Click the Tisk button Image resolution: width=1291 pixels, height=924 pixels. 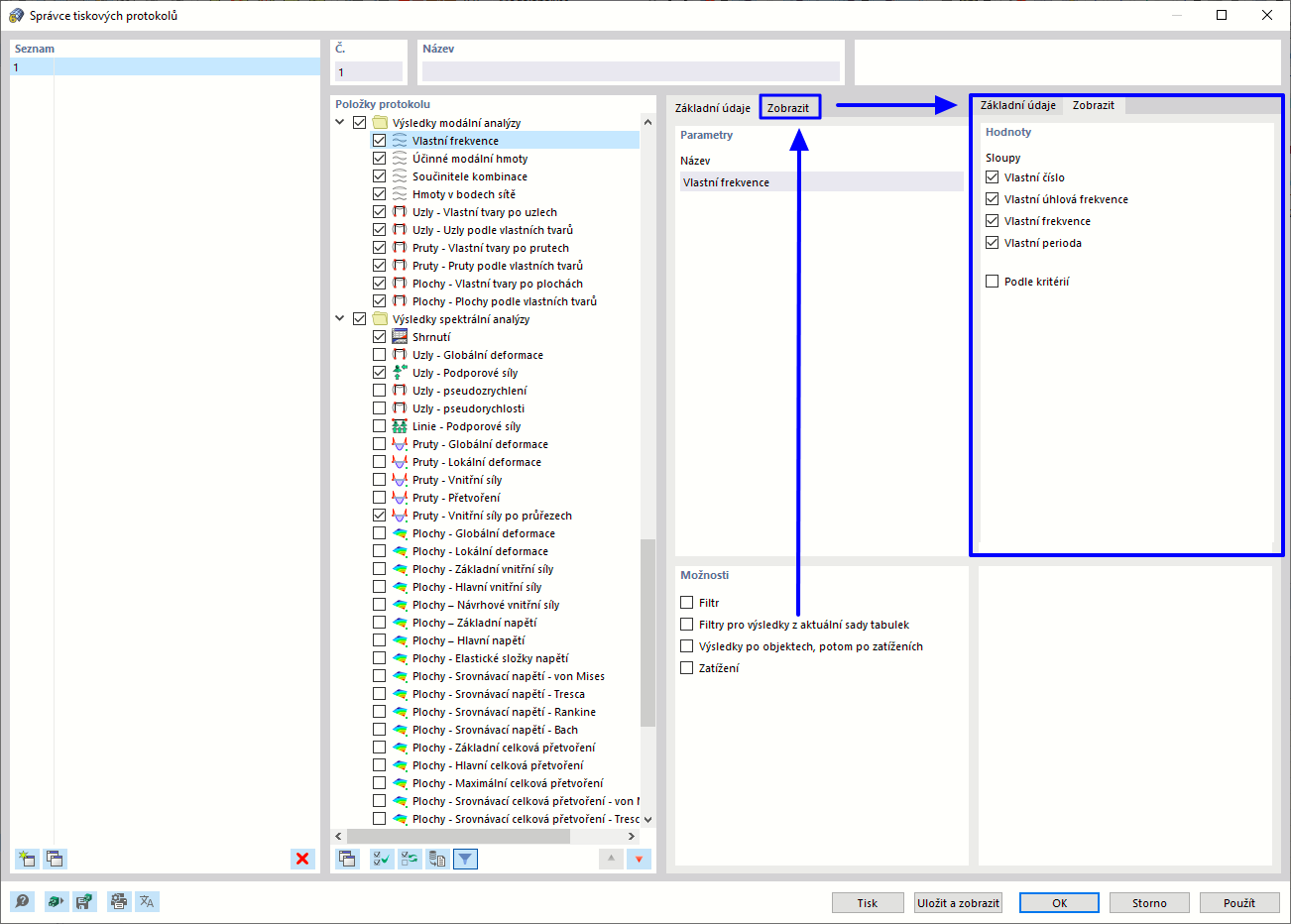pyautogui.click(x=868, y=903)
